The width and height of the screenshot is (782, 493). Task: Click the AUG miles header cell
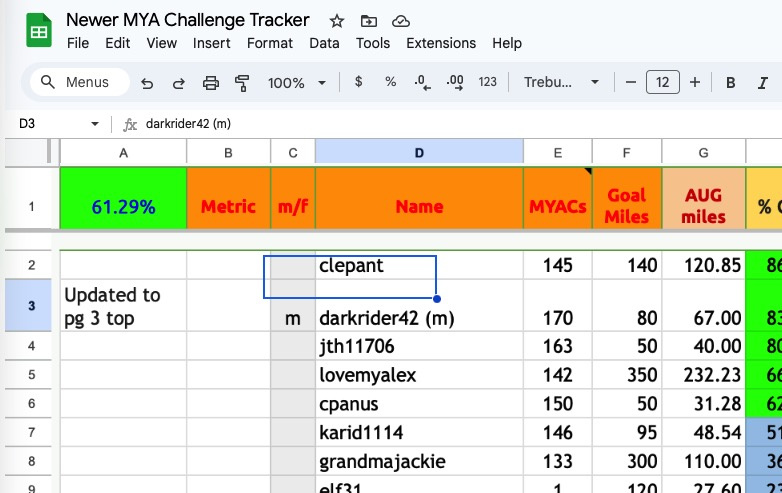point(703,198)
